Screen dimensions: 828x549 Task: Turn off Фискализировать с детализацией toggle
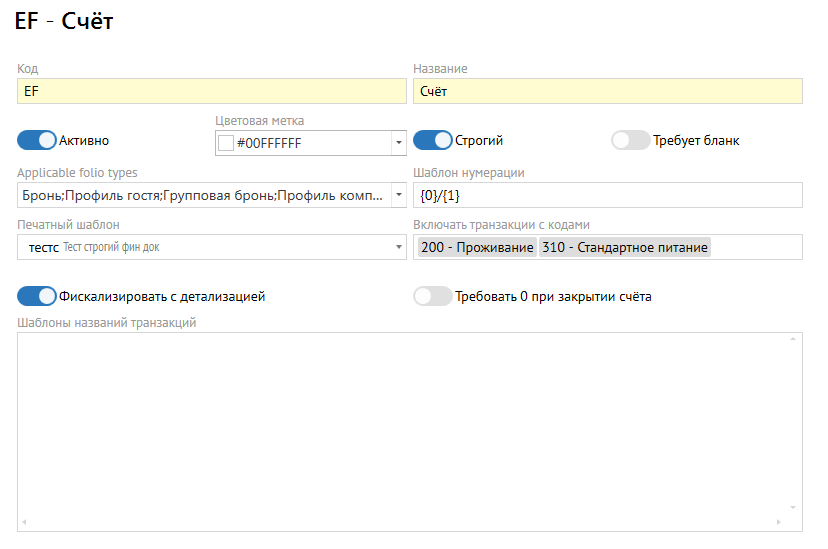click(37, 296)
